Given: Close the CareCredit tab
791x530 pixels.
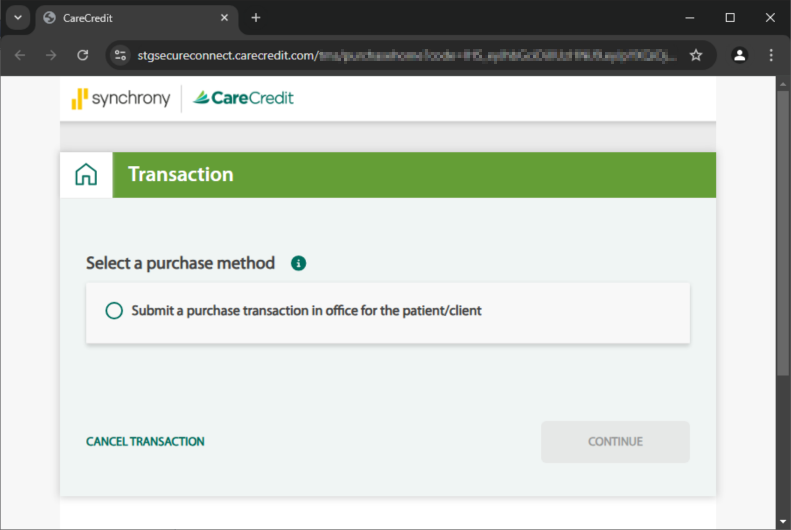Looking at the screenshot, I should click(x=224, y=18).
